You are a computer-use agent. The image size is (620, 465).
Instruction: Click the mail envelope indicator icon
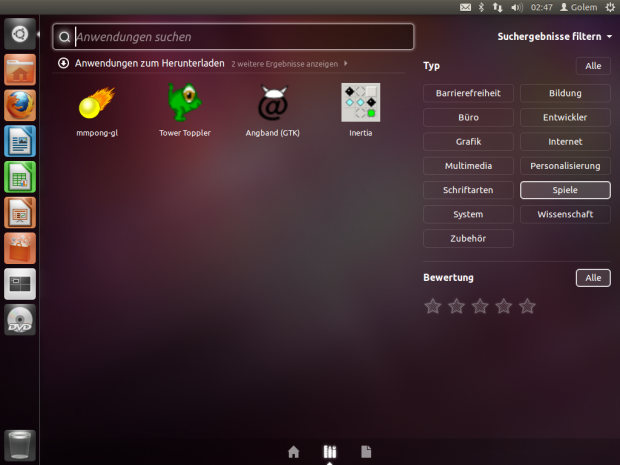point(465,7)
